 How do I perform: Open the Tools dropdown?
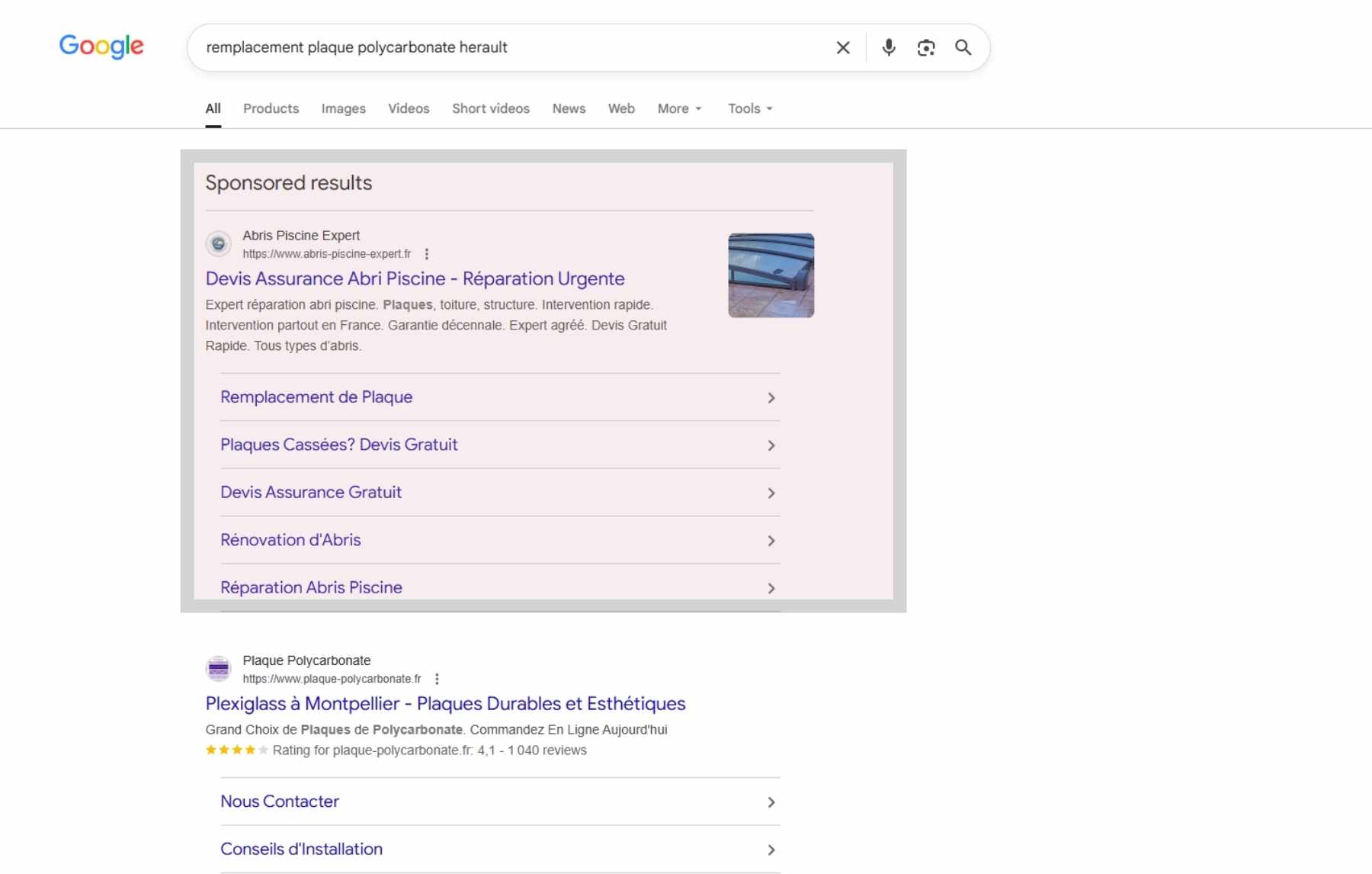pyautogui.click(x=751, y=108)
